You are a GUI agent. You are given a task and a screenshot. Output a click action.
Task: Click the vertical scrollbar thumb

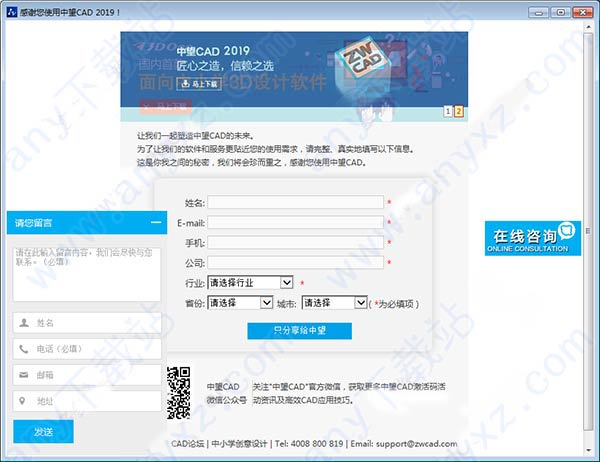click(x=589, y=231)
